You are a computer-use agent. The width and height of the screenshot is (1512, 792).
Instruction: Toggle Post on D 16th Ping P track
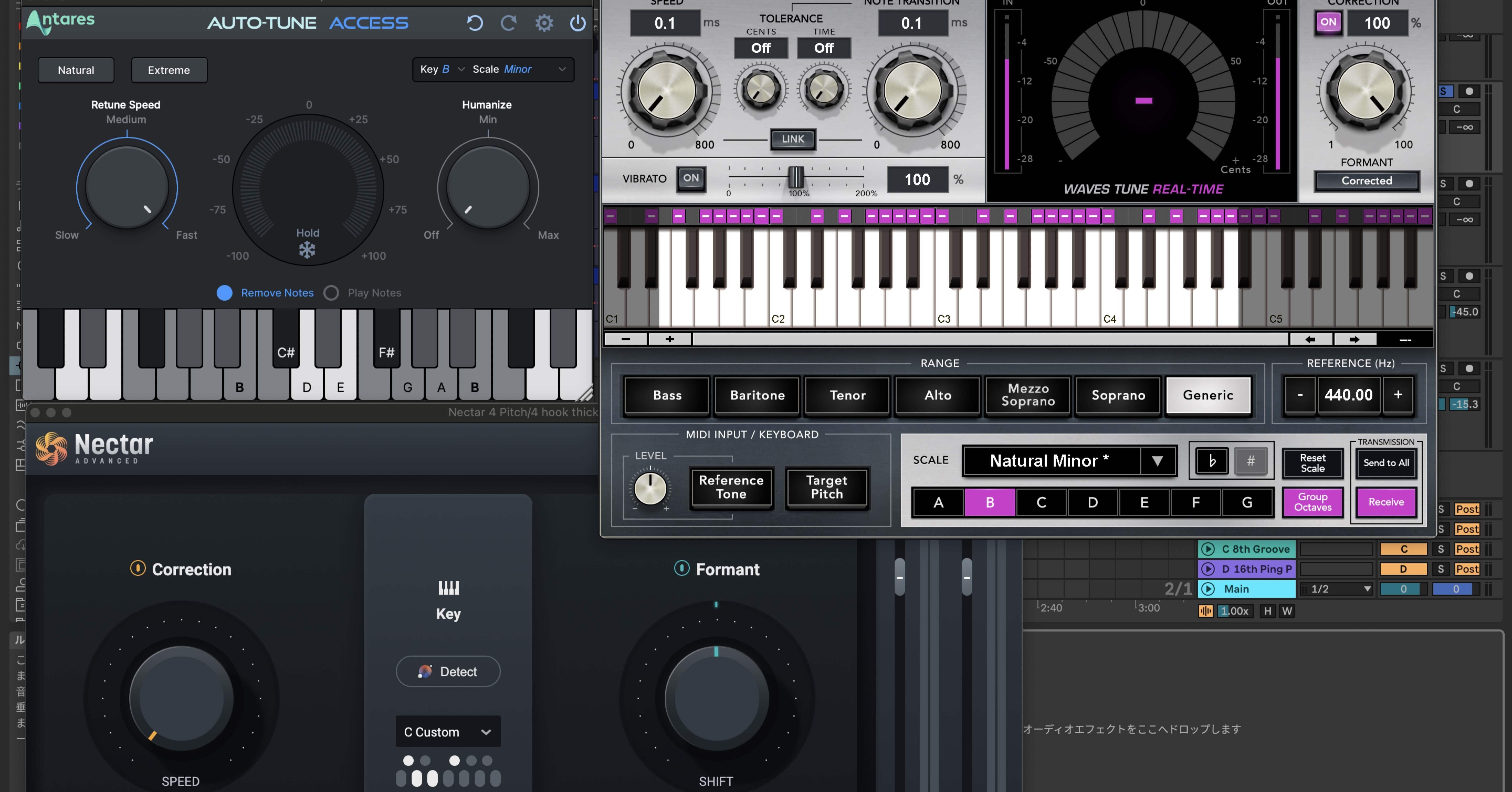(x=1467, y=569)
